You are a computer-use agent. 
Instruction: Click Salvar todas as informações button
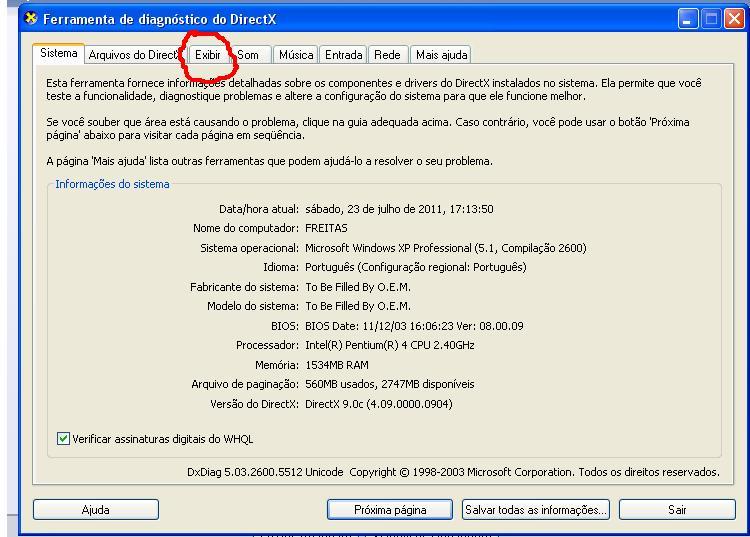[536, 510]
